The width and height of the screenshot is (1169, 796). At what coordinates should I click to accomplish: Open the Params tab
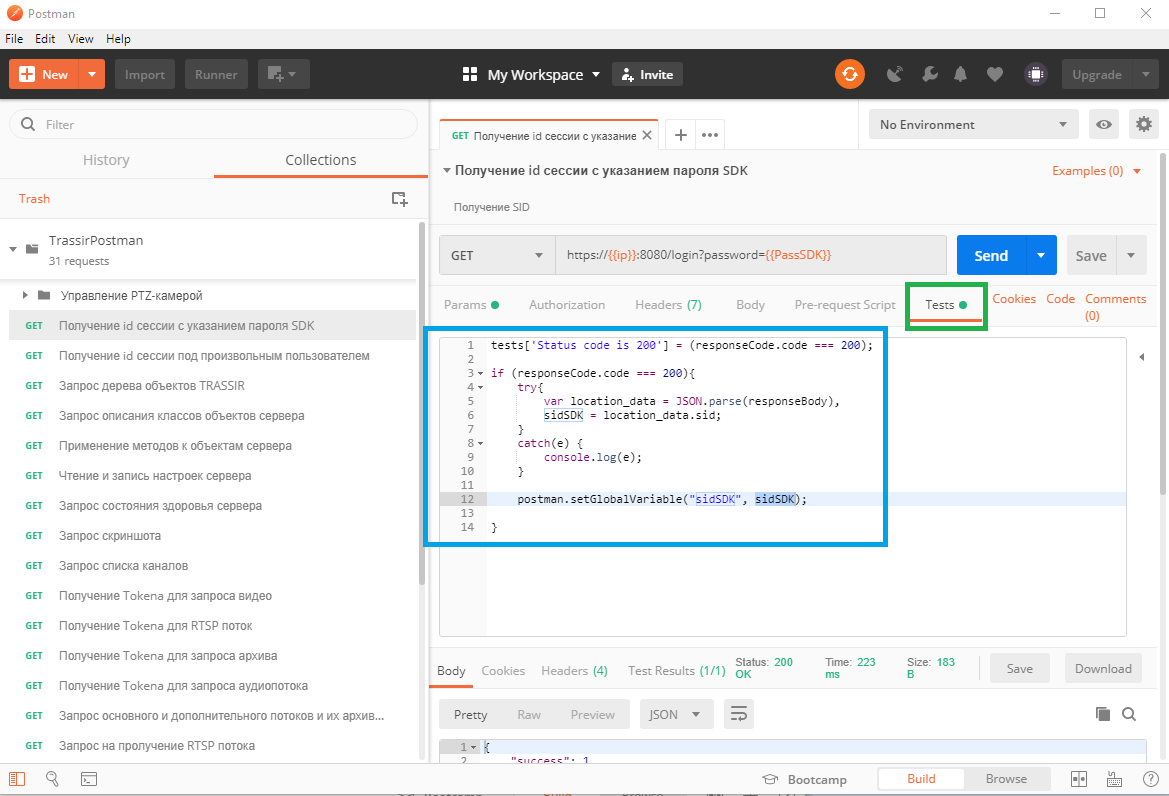click(471, 305)
